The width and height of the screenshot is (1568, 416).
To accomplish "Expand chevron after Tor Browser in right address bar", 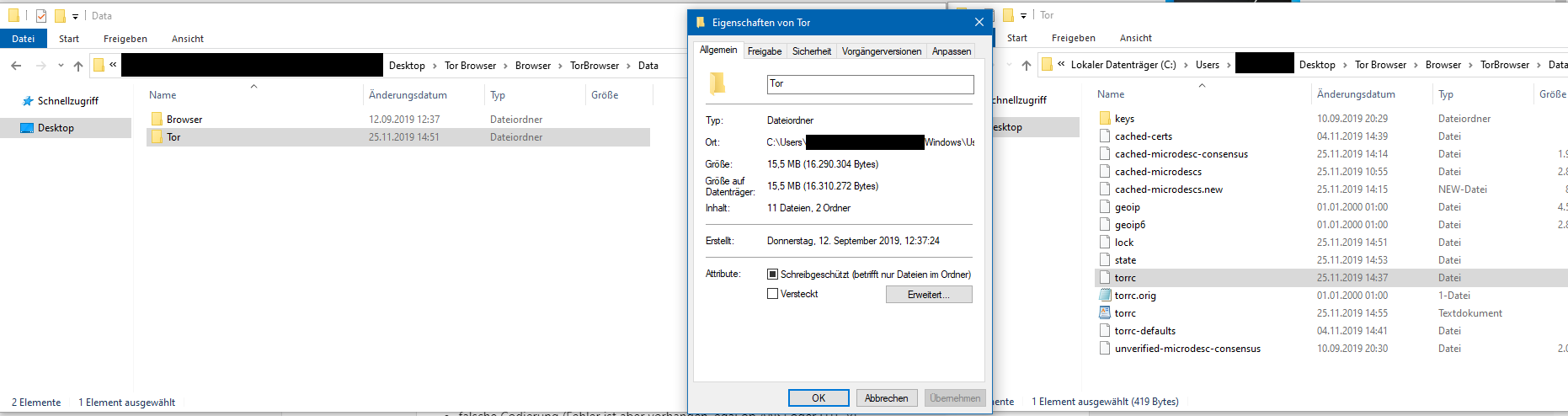I will (1416, 65).
